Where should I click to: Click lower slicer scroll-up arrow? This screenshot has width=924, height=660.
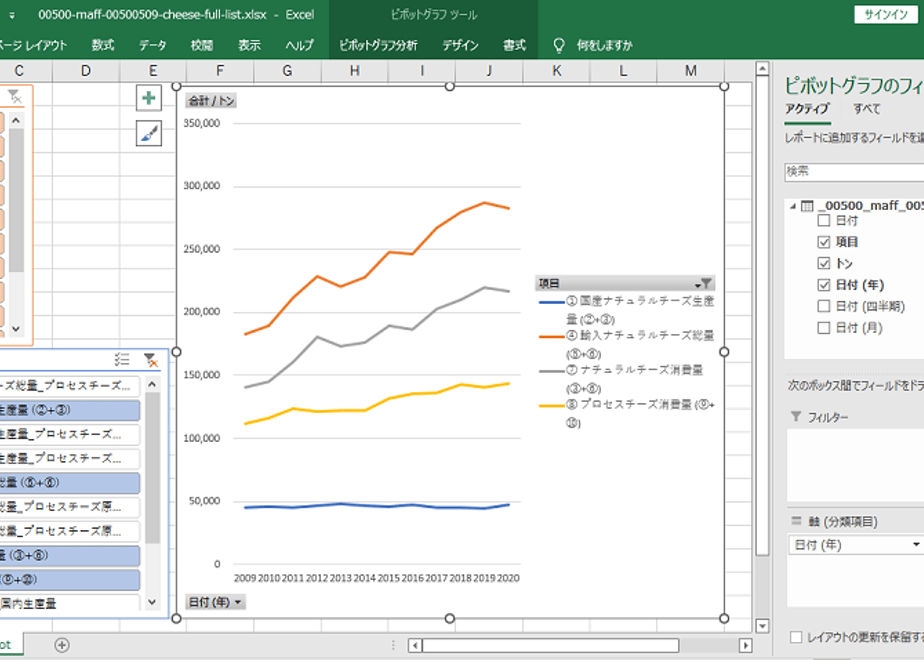152,385
